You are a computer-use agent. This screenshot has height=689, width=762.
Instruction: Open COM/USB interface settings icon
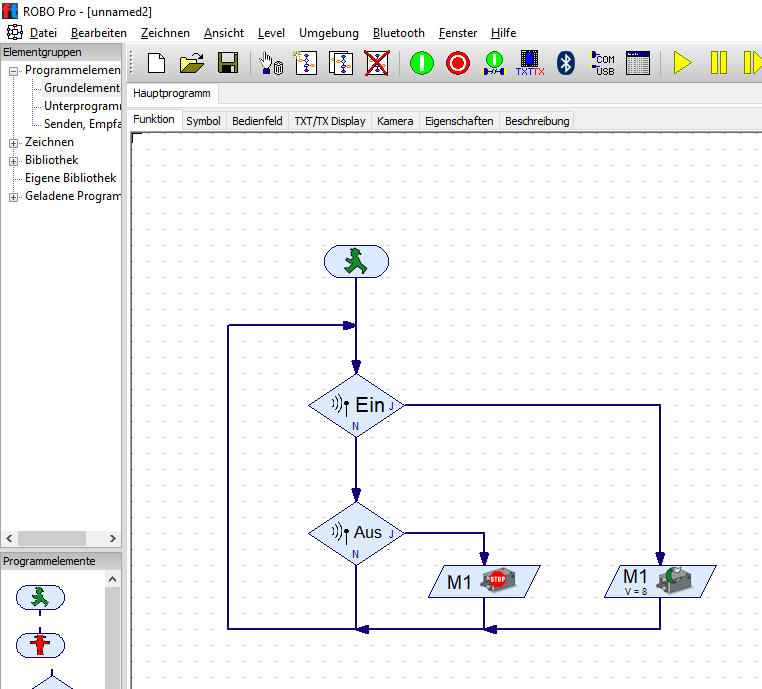[602, 63]
